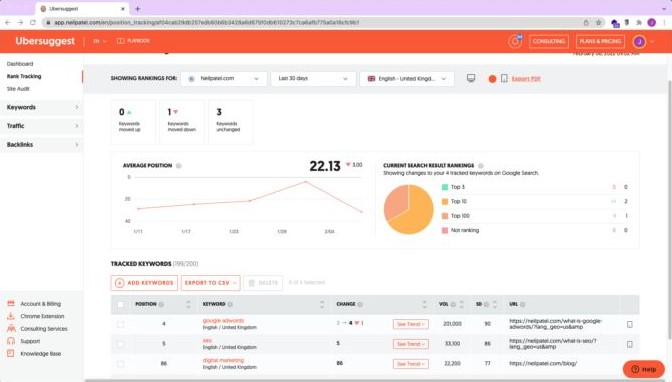The image size is (672, 382).
Task: Sort by the SD column arrows
Action: coord(495,304)
